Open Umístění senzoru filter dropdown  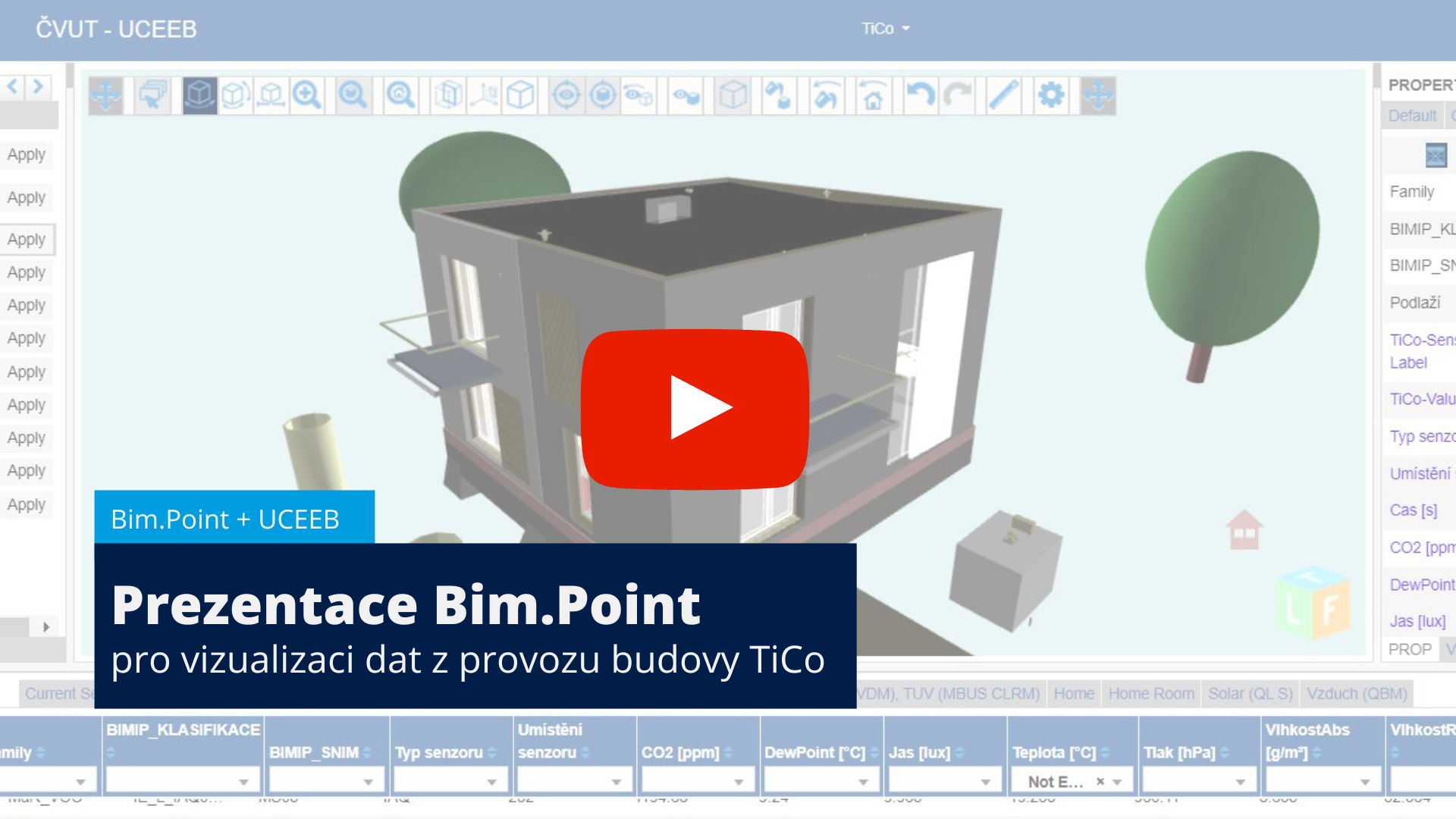[x=575, y=781]
